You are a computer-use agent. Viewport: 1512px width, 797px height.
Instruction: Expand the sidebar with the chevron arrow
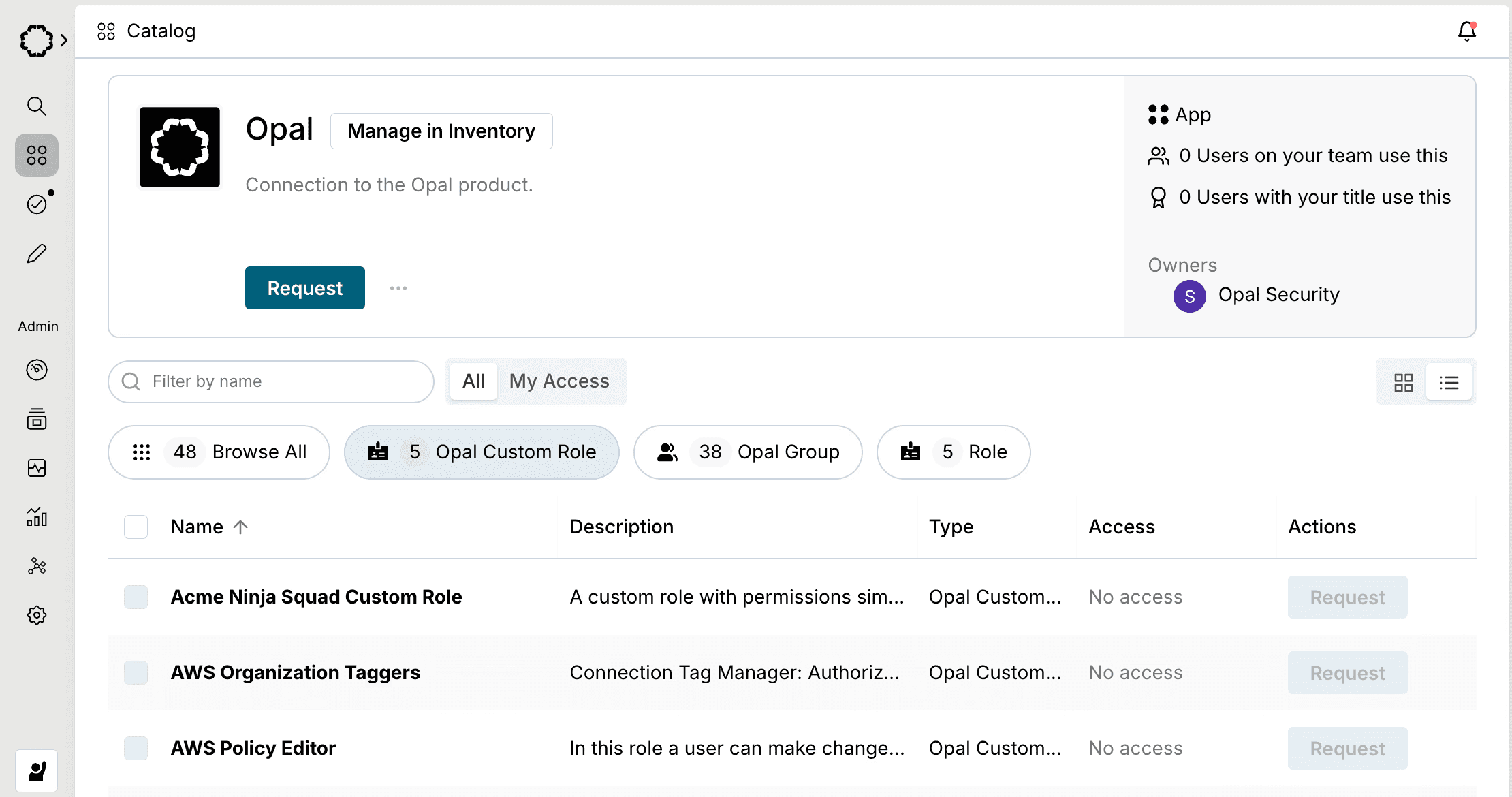[x=64, y=41]
